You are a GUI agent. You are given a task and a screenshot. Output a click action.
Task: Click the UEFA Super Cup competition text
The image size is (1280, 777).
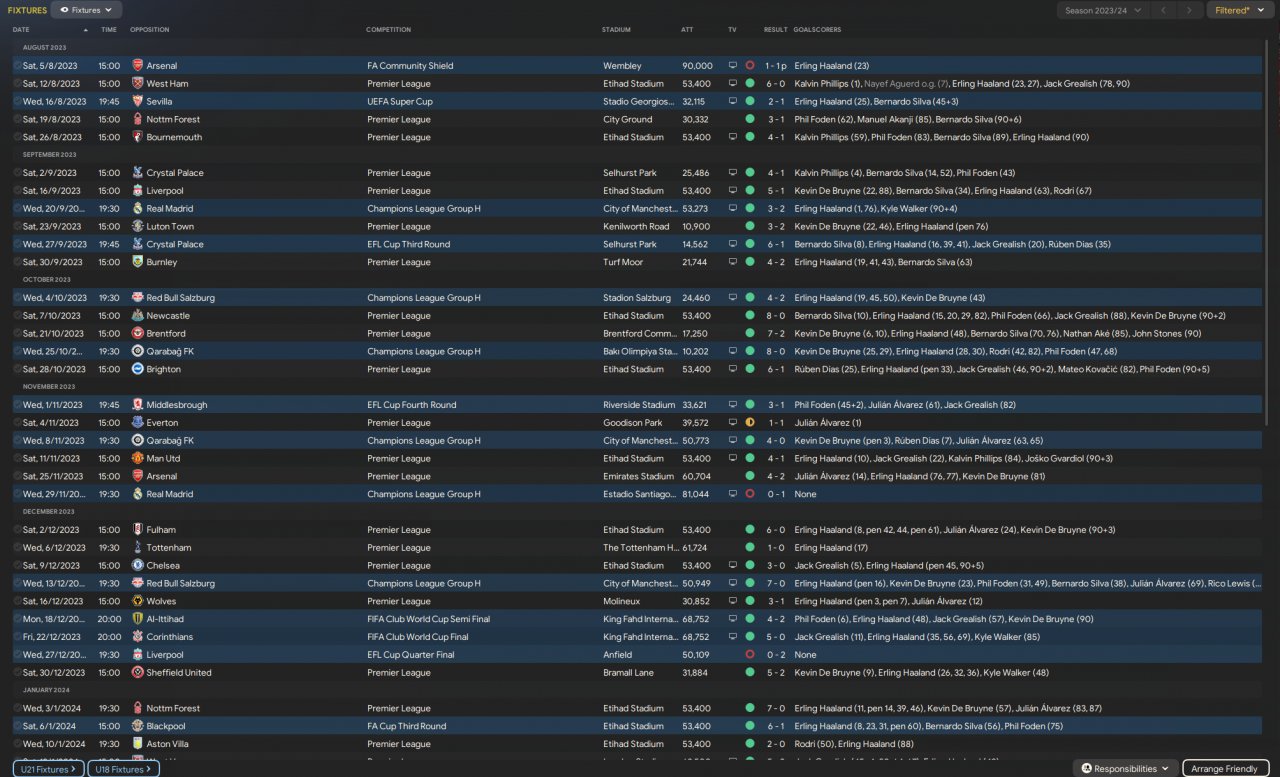coord(398,102)
